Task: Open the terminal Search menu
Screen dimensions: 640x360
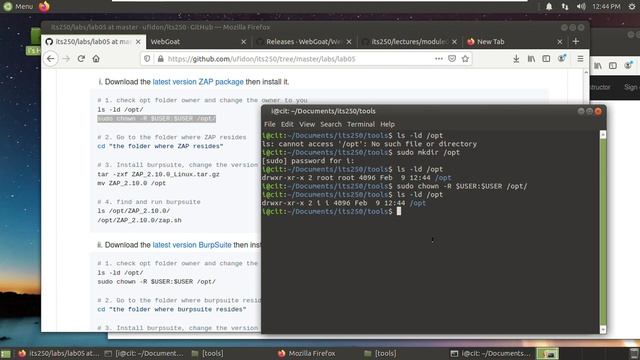Action: (331, 124)
